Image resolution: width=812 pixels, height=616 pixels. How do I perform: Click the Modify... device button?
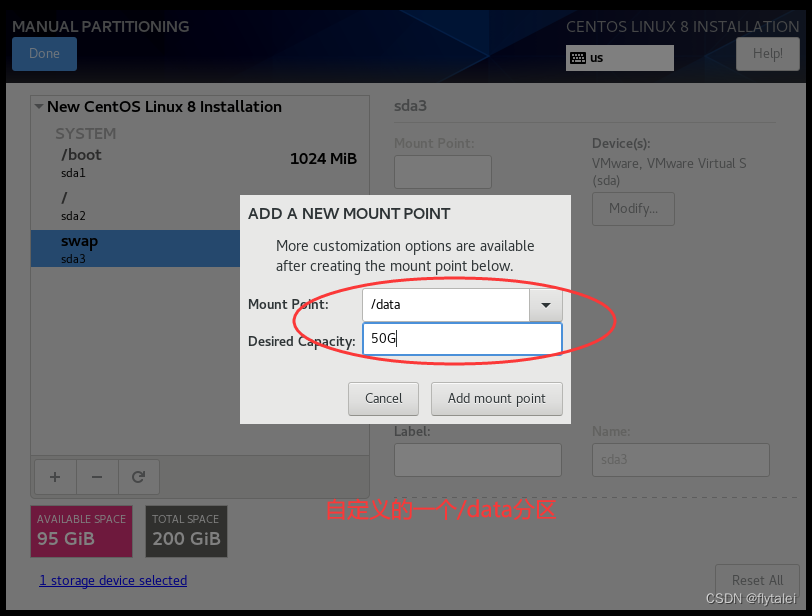click(633, 209)
